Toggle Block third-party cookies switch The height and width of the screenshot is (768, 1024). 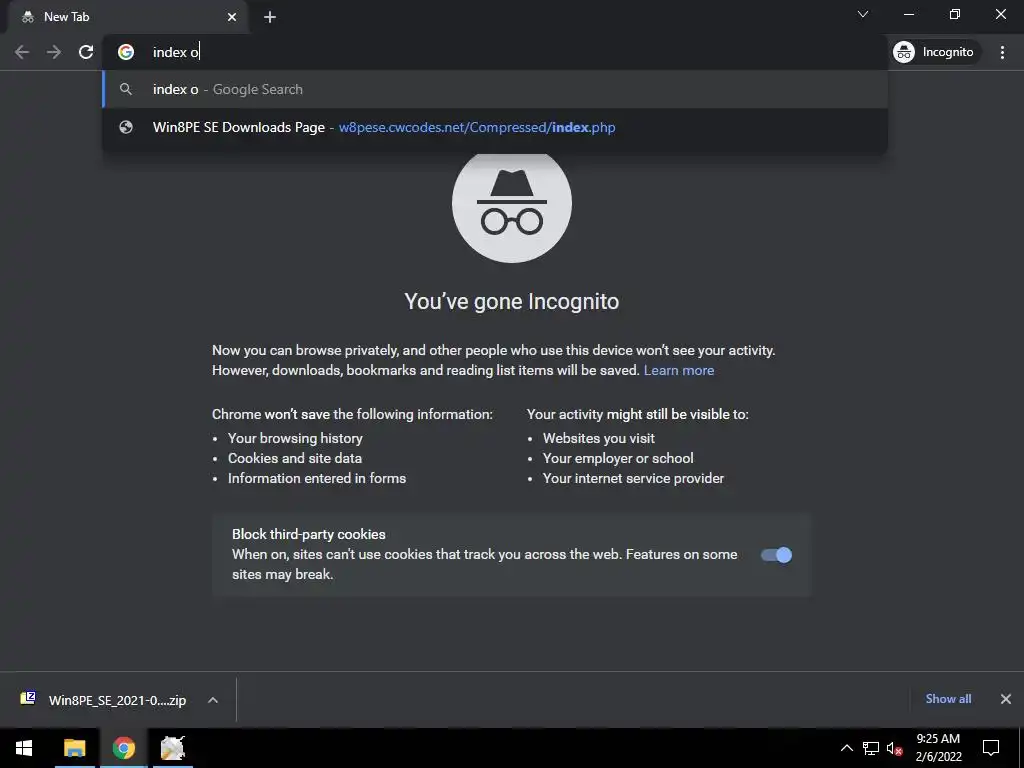[x=776, y=555]
